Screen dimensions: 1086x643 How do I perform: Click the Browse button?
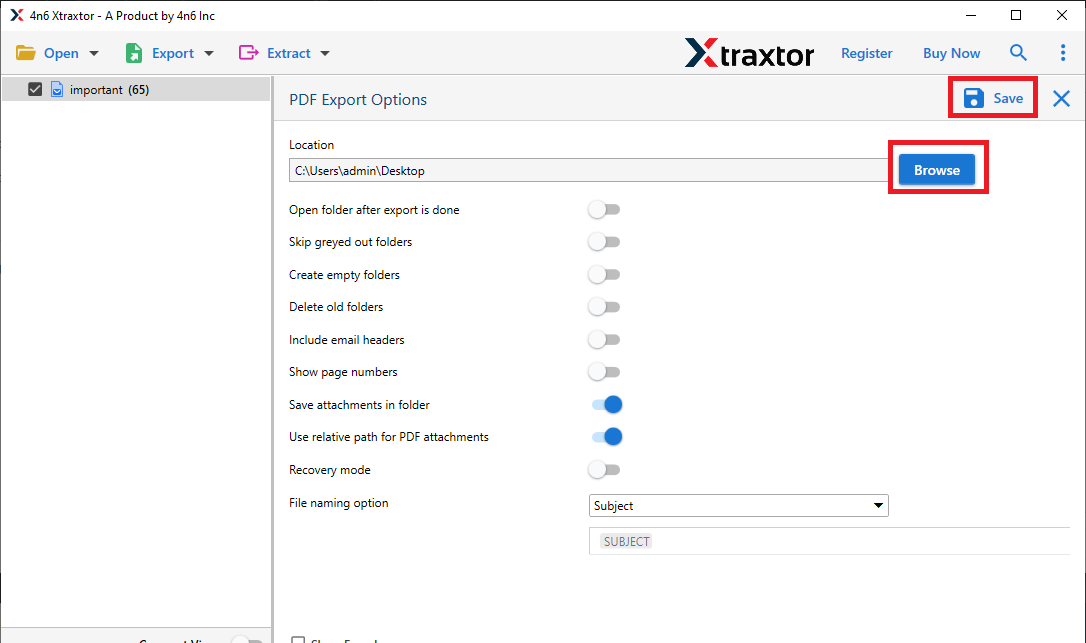936,170
